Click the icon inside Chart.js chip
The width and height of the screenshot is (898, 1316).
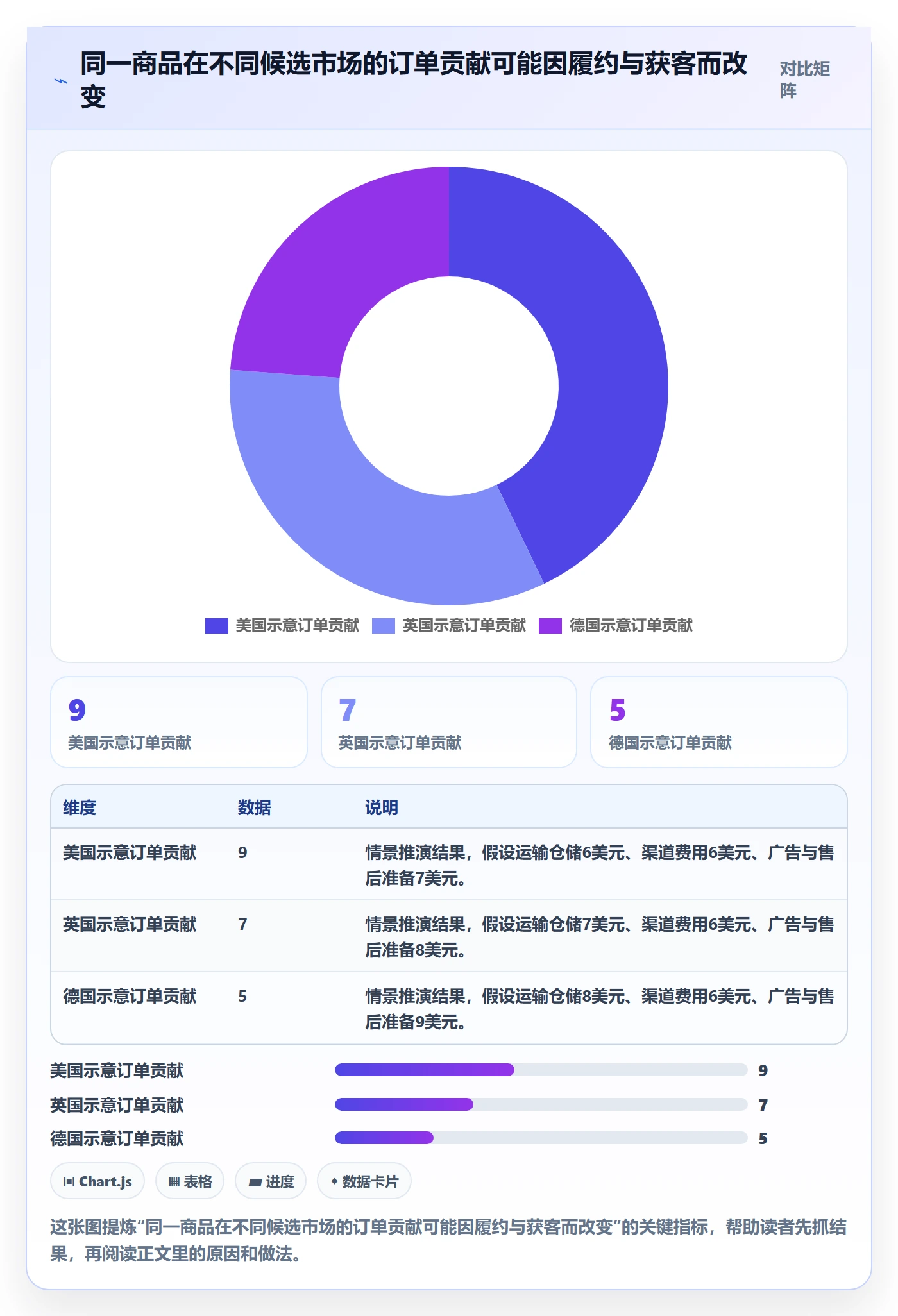pyautogui.click(x=69, y=1181)
